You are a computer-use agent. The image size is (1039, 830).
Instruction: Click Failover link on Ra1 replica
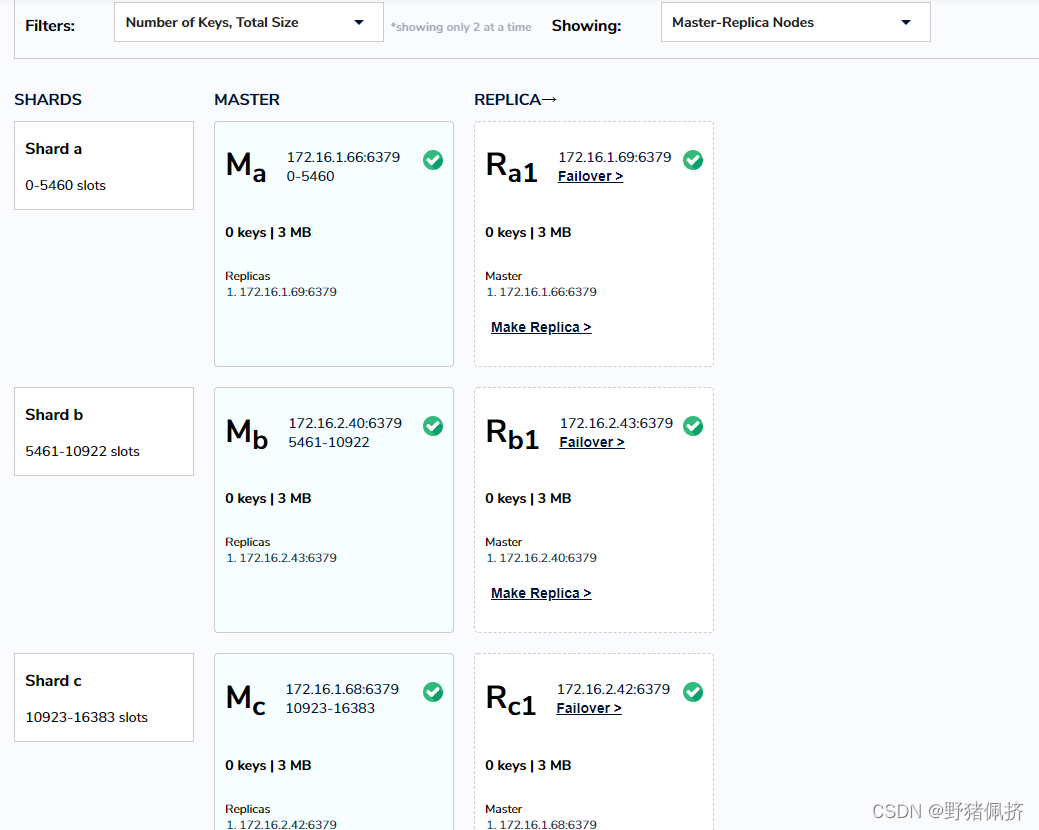(590, 176)
